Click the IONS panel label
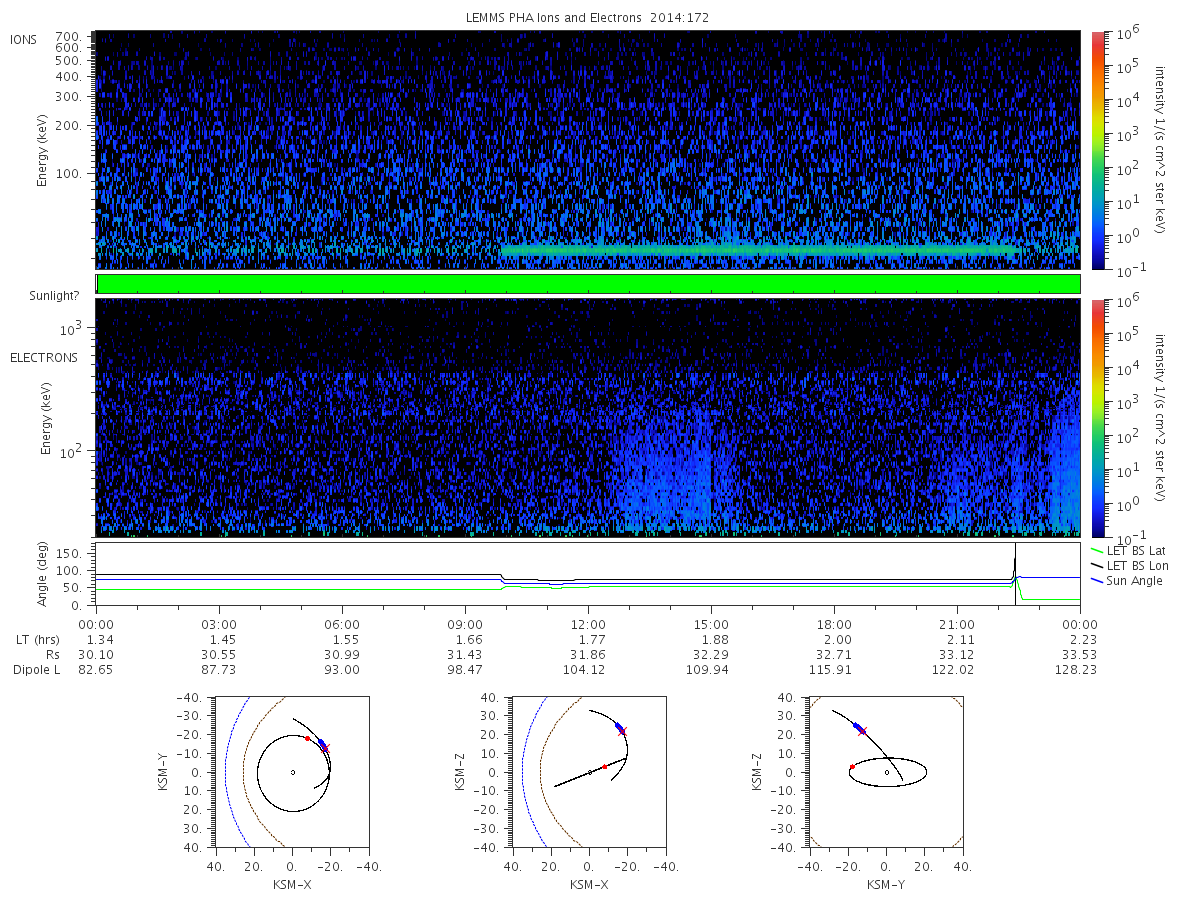 25,39
